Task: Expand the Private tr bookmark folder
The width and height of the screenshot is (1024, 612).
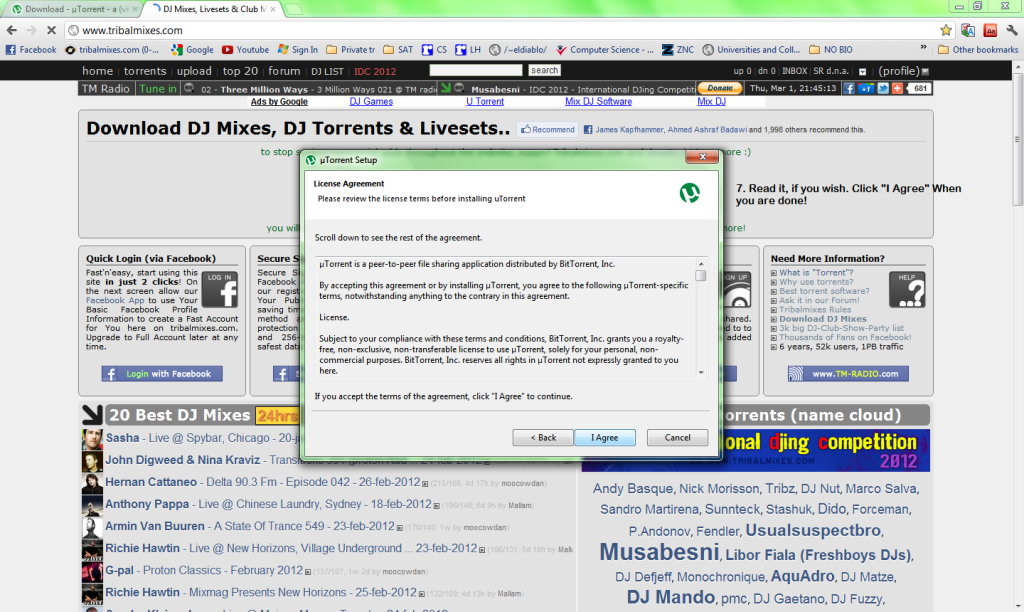Action: [x=351, y=50]
